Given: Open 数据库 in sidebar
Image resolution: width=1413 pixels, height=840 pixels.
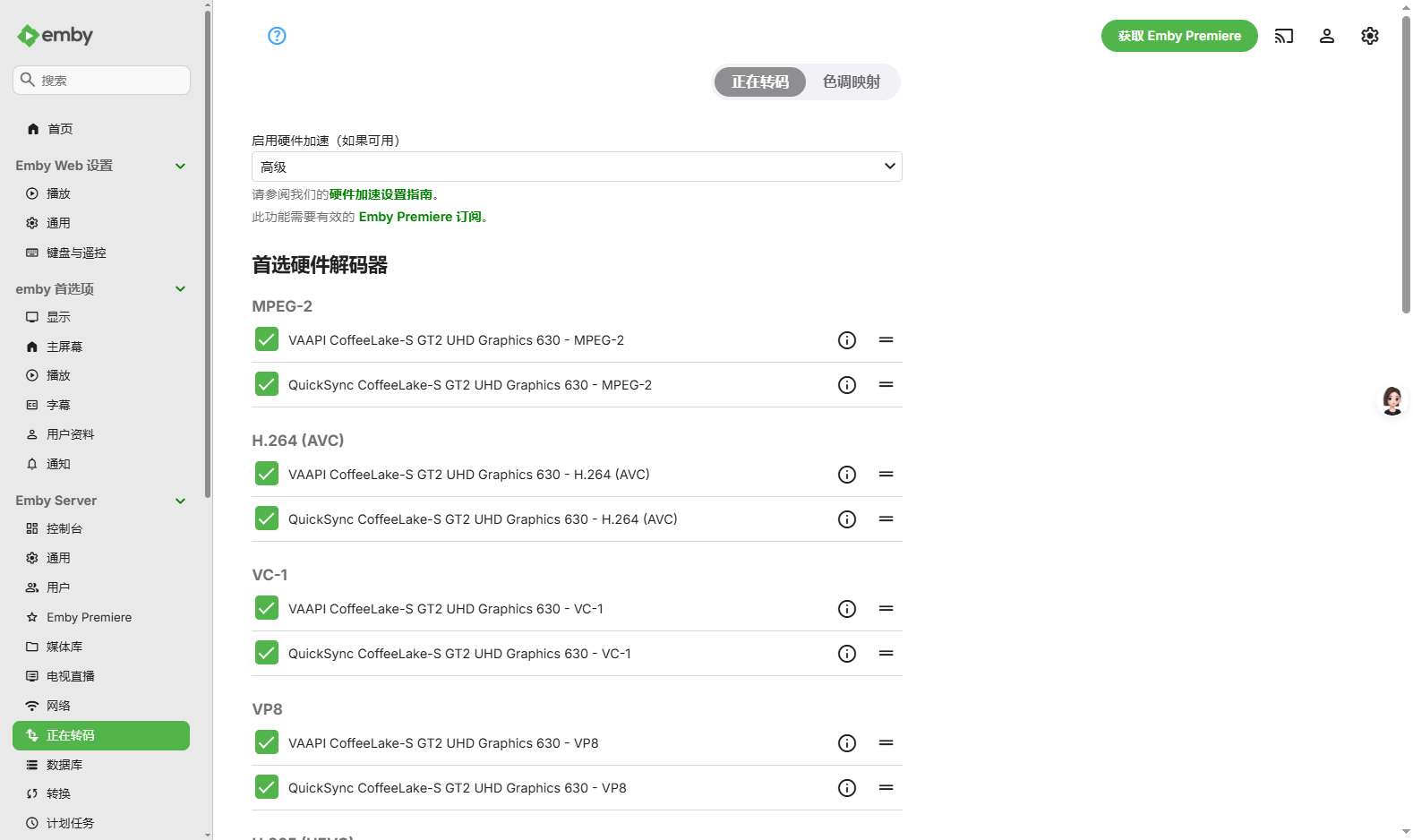Looking at the screenshot, I should click(x=101, y=765).
